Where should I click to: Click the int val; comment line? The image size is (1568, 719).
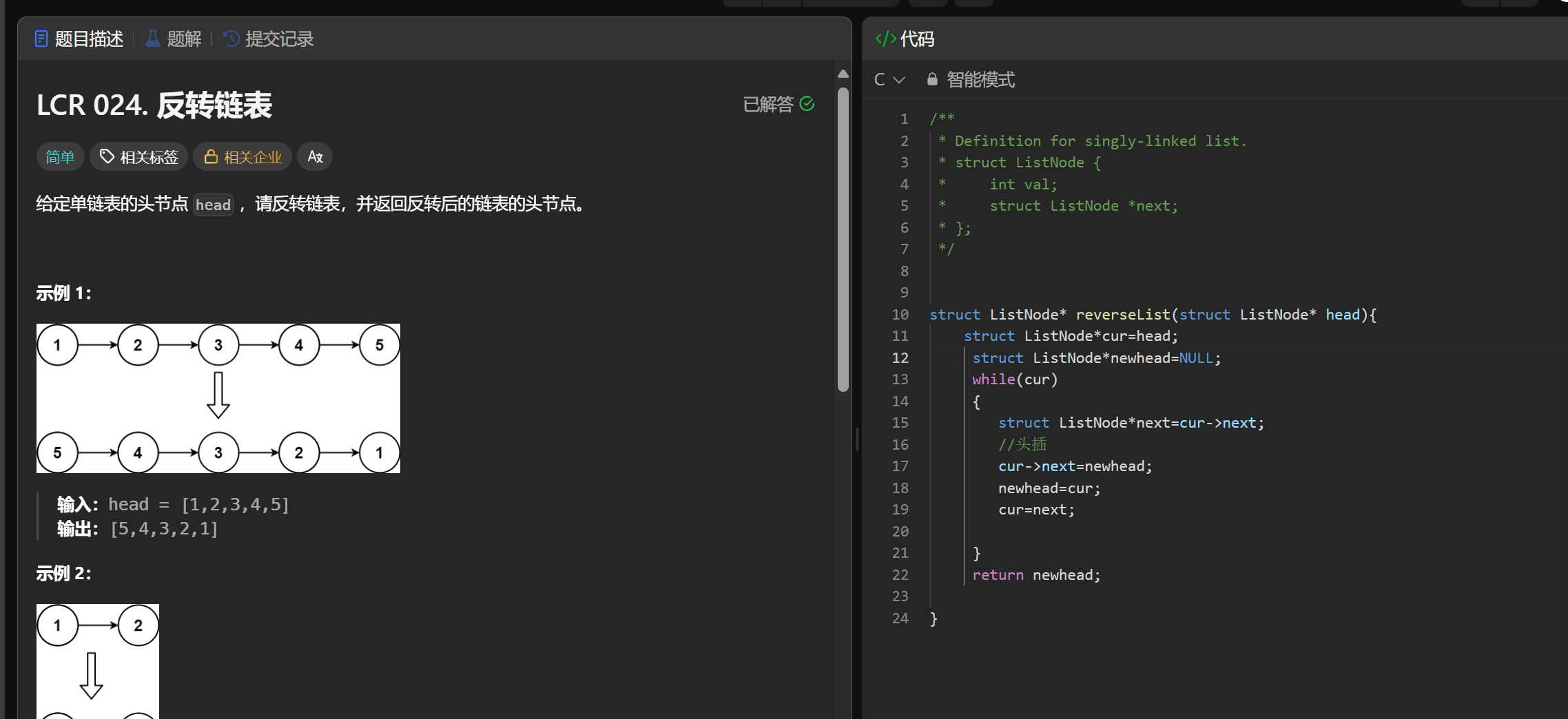click(x=998, y=185)
